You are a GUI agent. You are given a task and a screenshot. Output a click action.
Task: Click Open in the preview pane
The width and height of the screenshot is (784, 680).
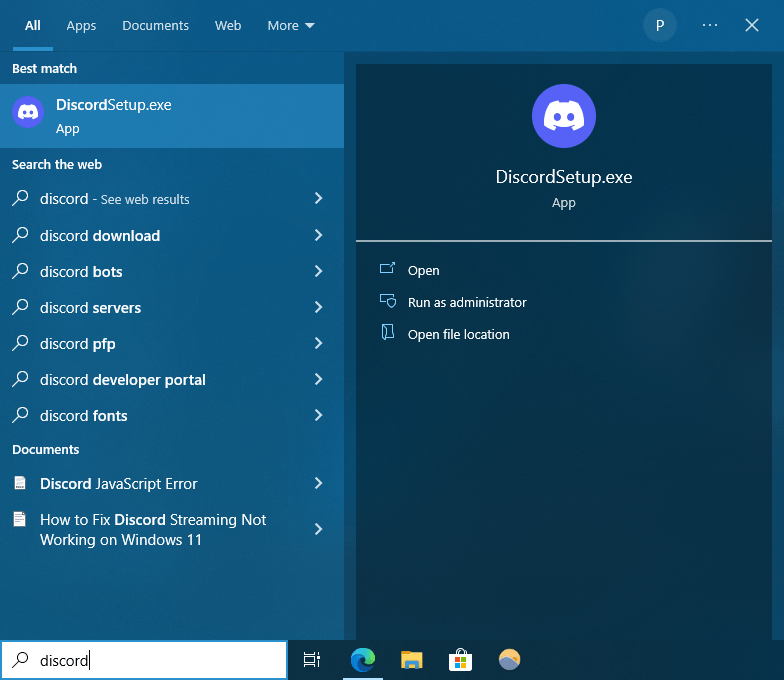click(423, 270)
